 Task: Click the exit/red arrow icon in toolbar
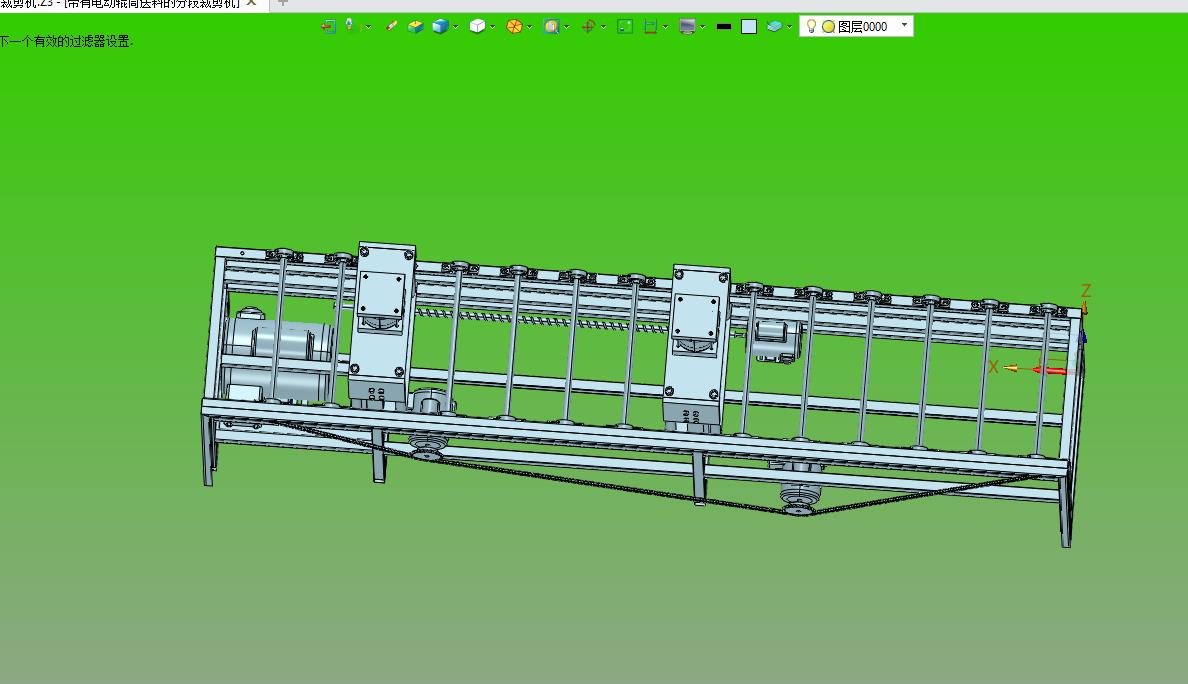coord(327,27)
